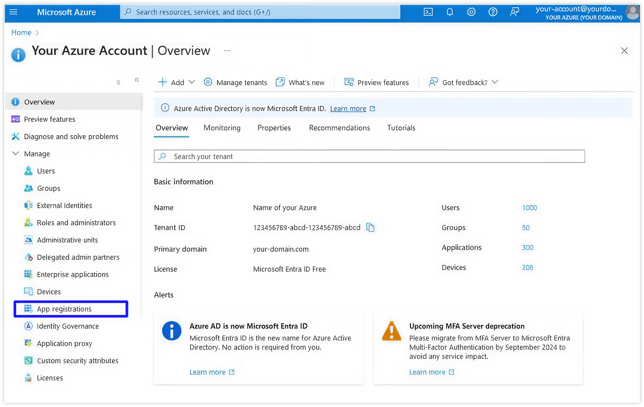The image size is (644, 407).
Task: Click the Users icon in sidebar
Action: [x=28, y=171]
